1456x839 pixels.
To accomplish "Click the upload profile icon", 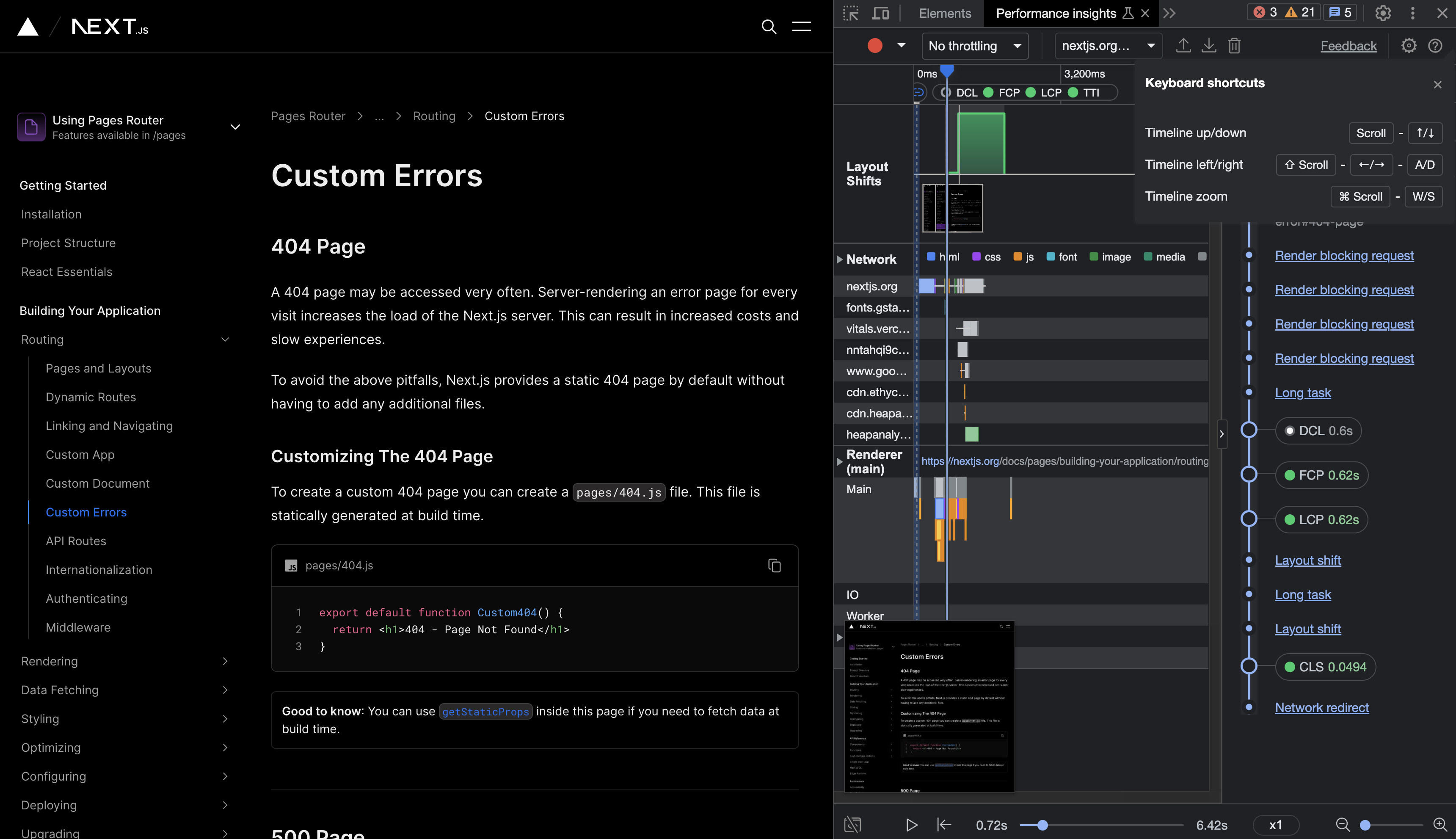I will tap(1183, 46).
